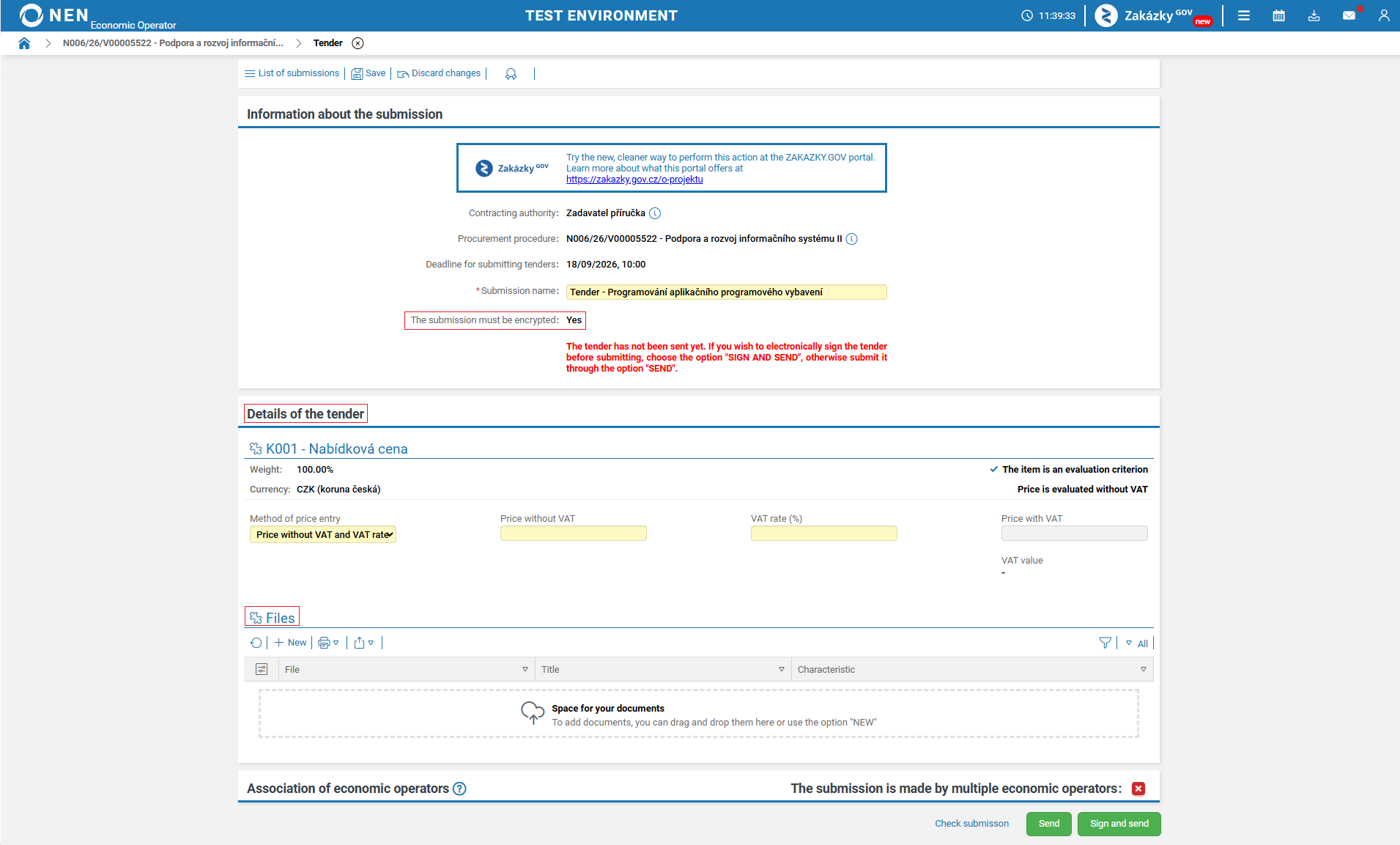This screenshot has height=845, width=1400.
Task: Show info about Procurement procedure
Action: click(x=851, y=239)
